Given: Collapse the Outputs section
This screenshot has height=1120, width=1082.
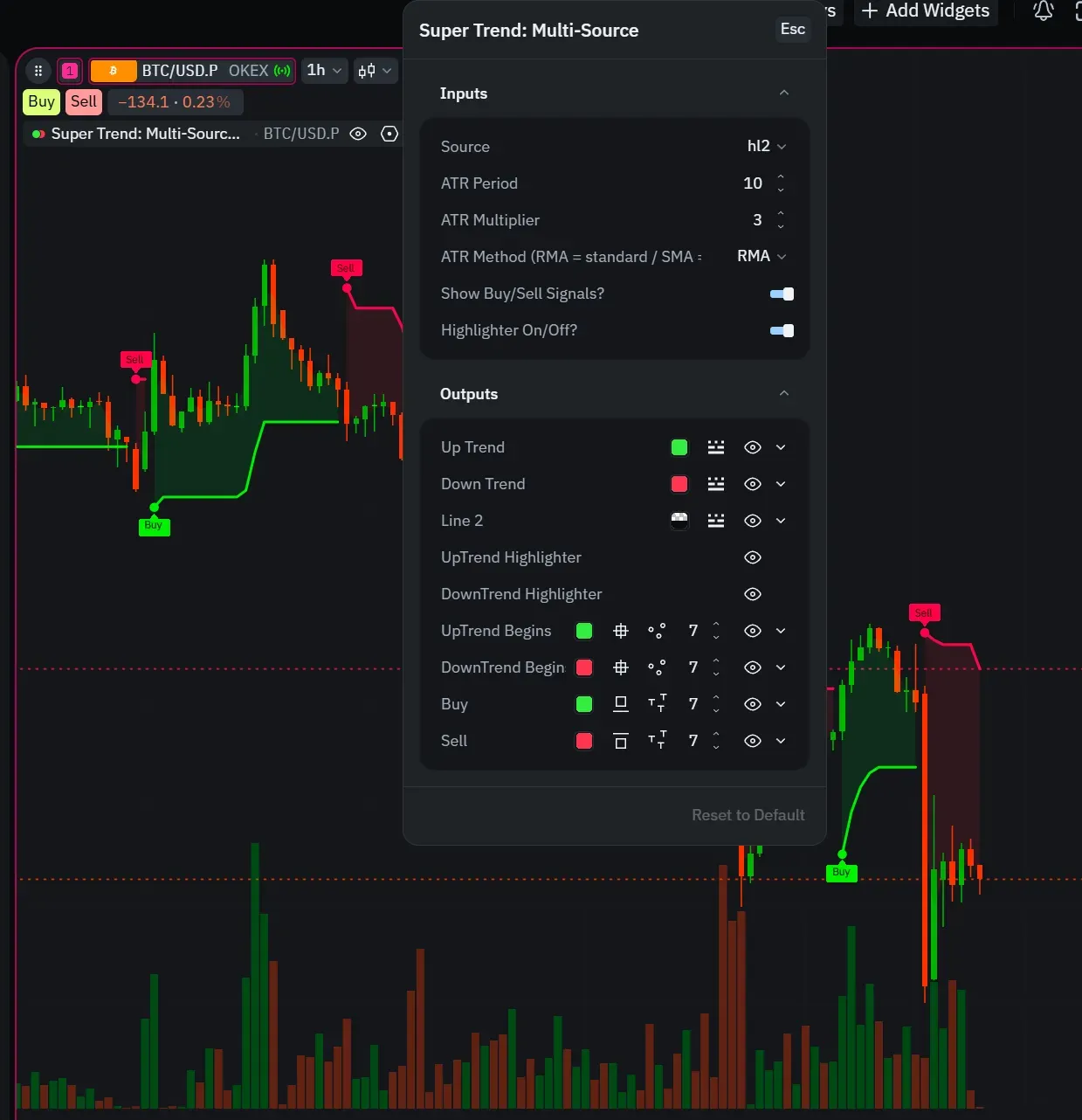Looking at the screenshot, I should (784, 394).
